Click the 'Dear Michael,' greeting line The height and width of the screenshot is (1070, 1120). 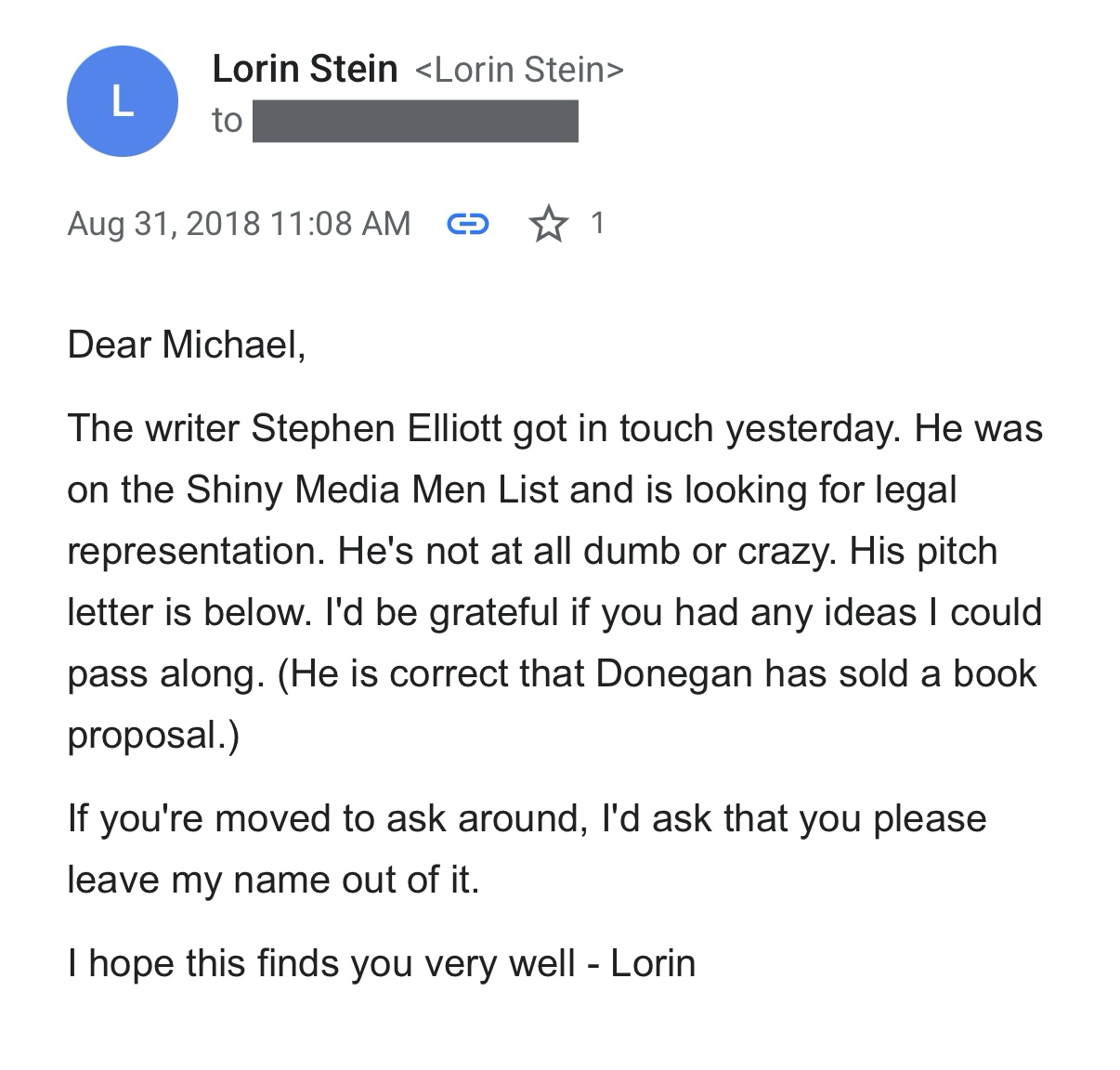click(x=186, y=345)
